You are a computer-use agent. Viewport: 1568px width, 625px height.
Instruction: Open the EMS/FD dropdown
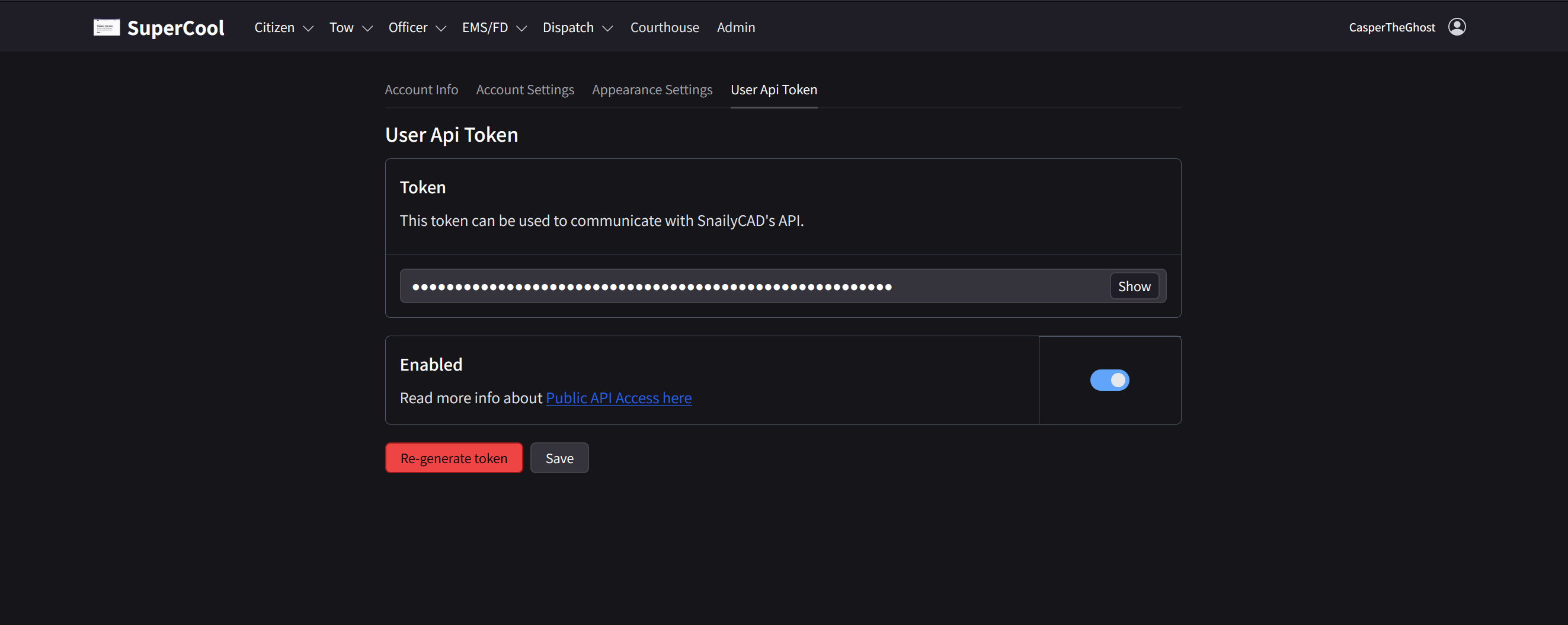click(x=493, y=27)
